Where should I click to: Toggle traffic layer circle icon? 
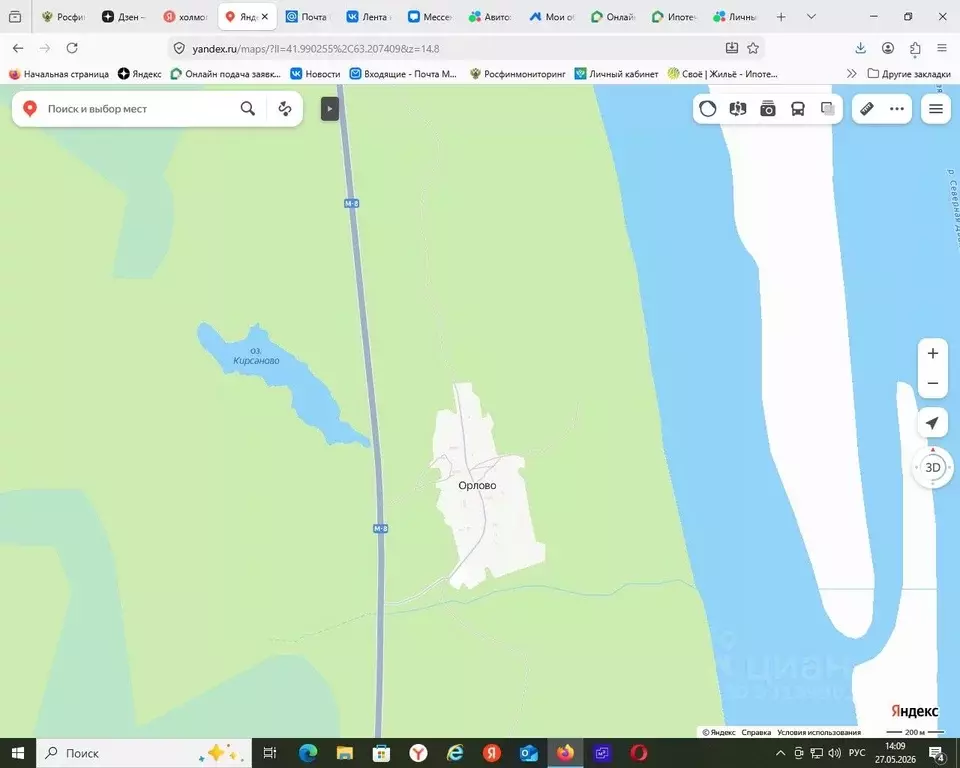(708, 109)
